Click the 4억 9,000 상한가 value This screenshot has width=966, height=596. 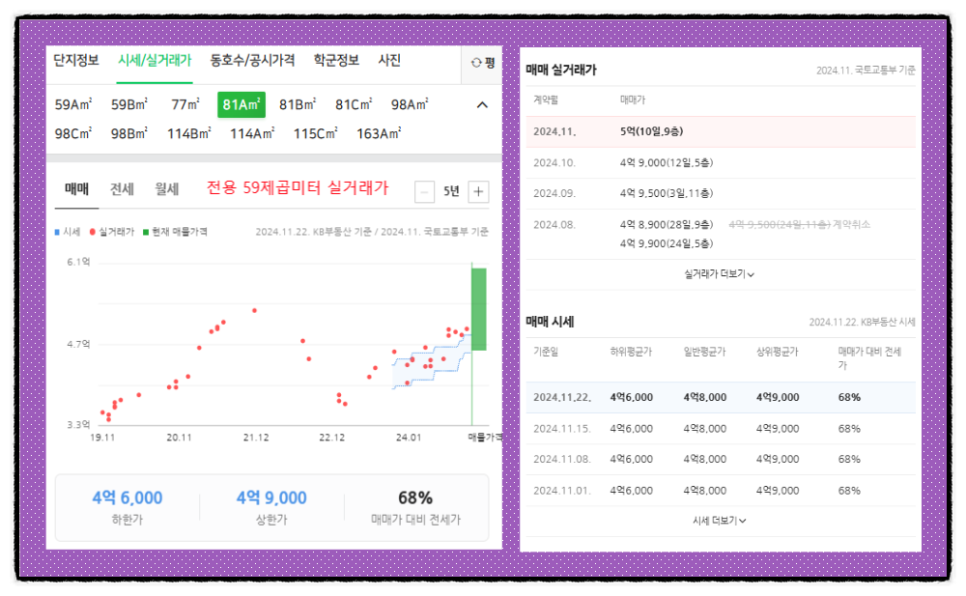click(272, 497)
